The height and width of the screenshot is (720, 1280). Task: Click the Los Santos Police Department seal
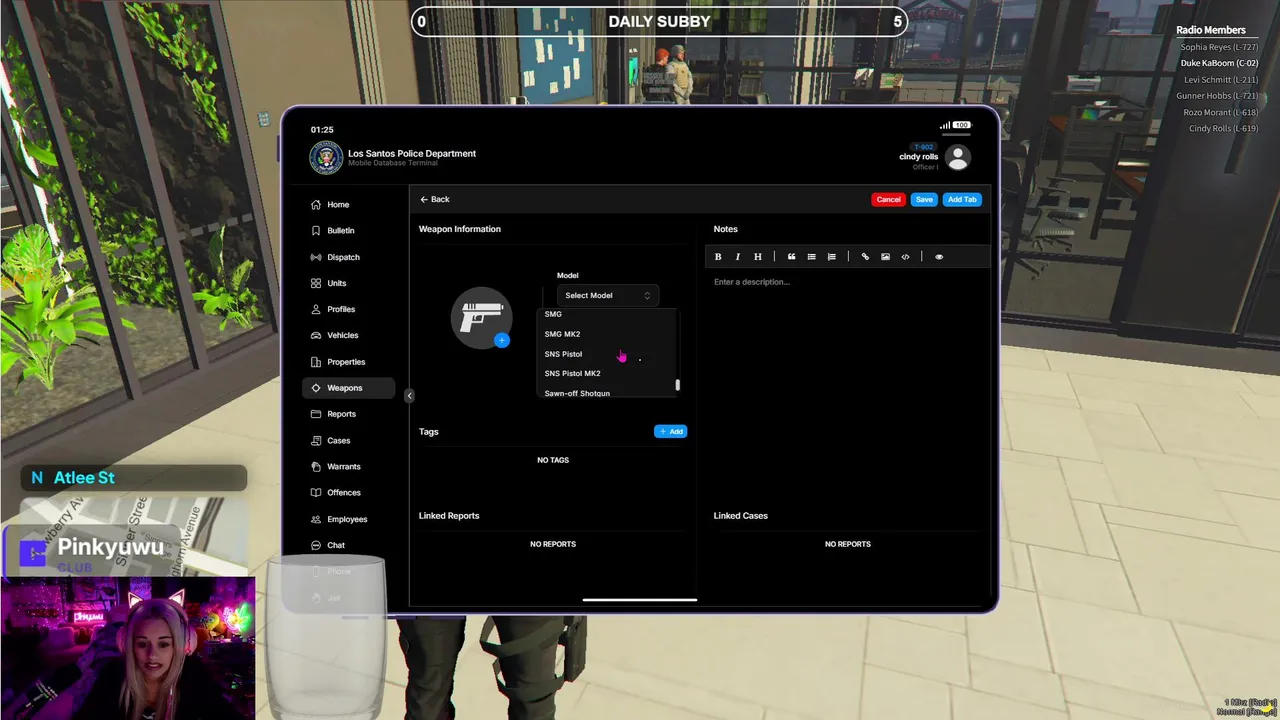(326, 158)
